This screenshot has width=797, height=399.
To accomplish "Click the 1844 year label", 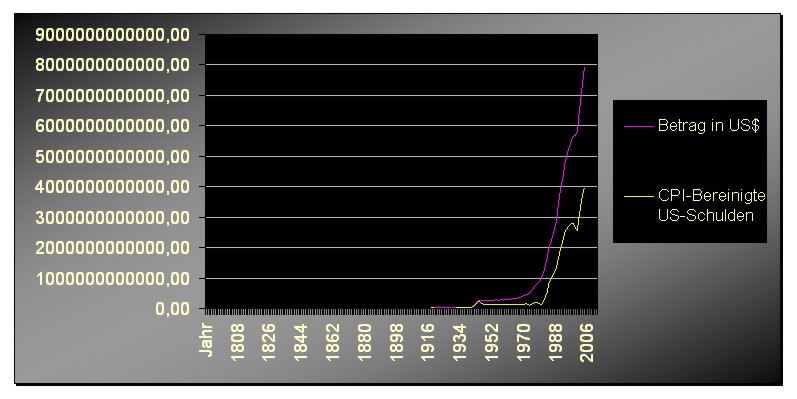I will coord(300,342).
